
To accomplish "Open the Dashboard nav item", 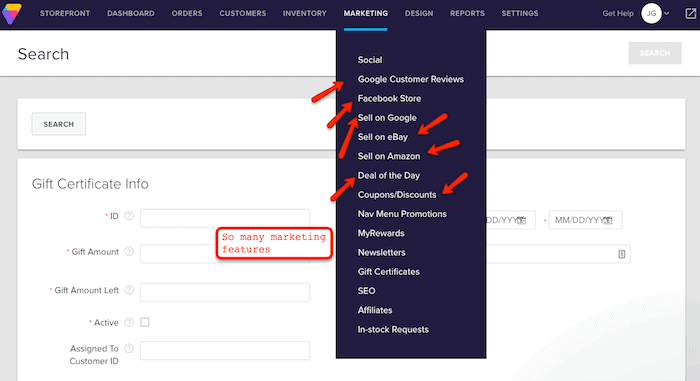I will click(x=131, y=13).
